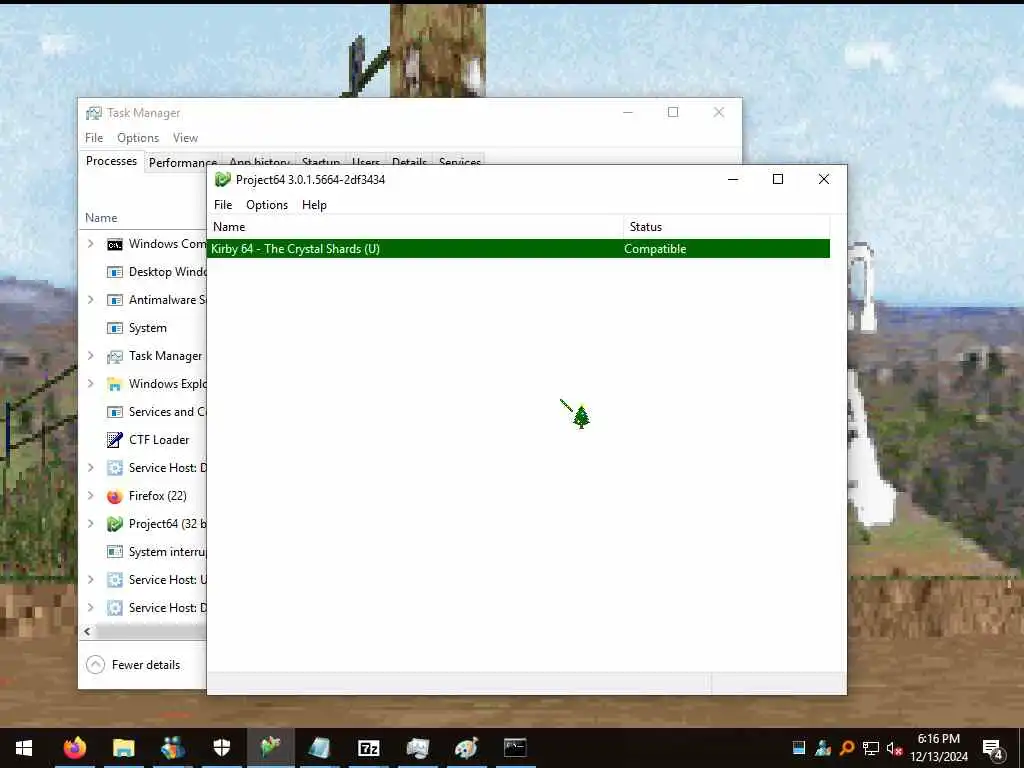Click the Compatible status cell
The width and height of the screenshot is (1024, 768).
(655, 249)
